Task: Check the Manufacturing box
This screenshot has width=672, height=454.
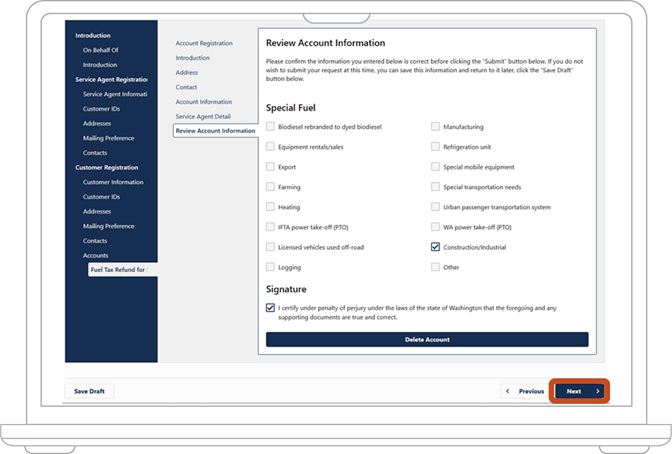Action: coord(435,126)
